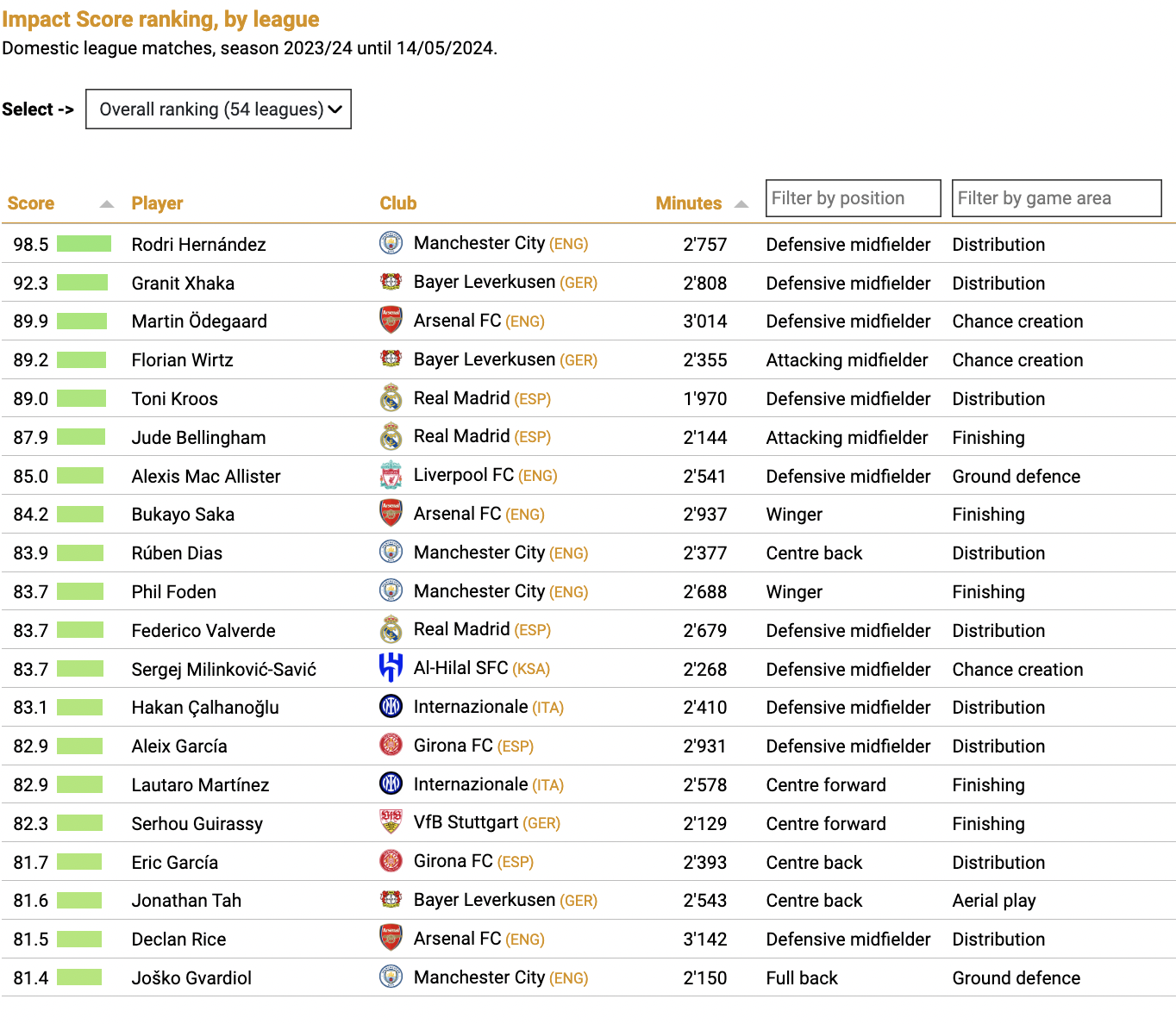Click Manchester City crest next to Rodri Hernández
1176x1024 pixels.
click(391, 243)
